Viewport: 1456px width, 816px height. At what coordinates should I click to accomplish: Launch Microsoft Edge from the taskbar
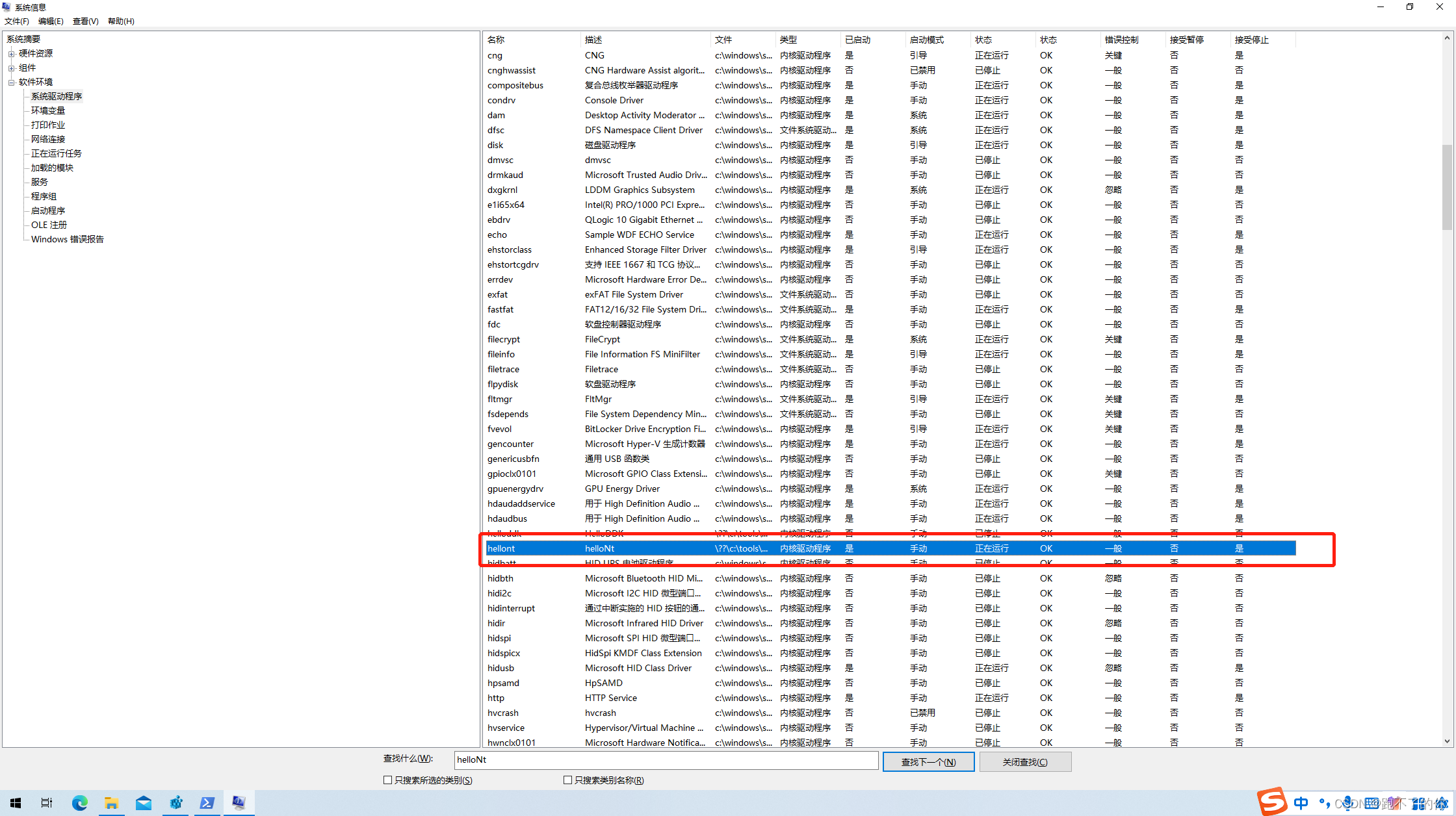(80, 803)
